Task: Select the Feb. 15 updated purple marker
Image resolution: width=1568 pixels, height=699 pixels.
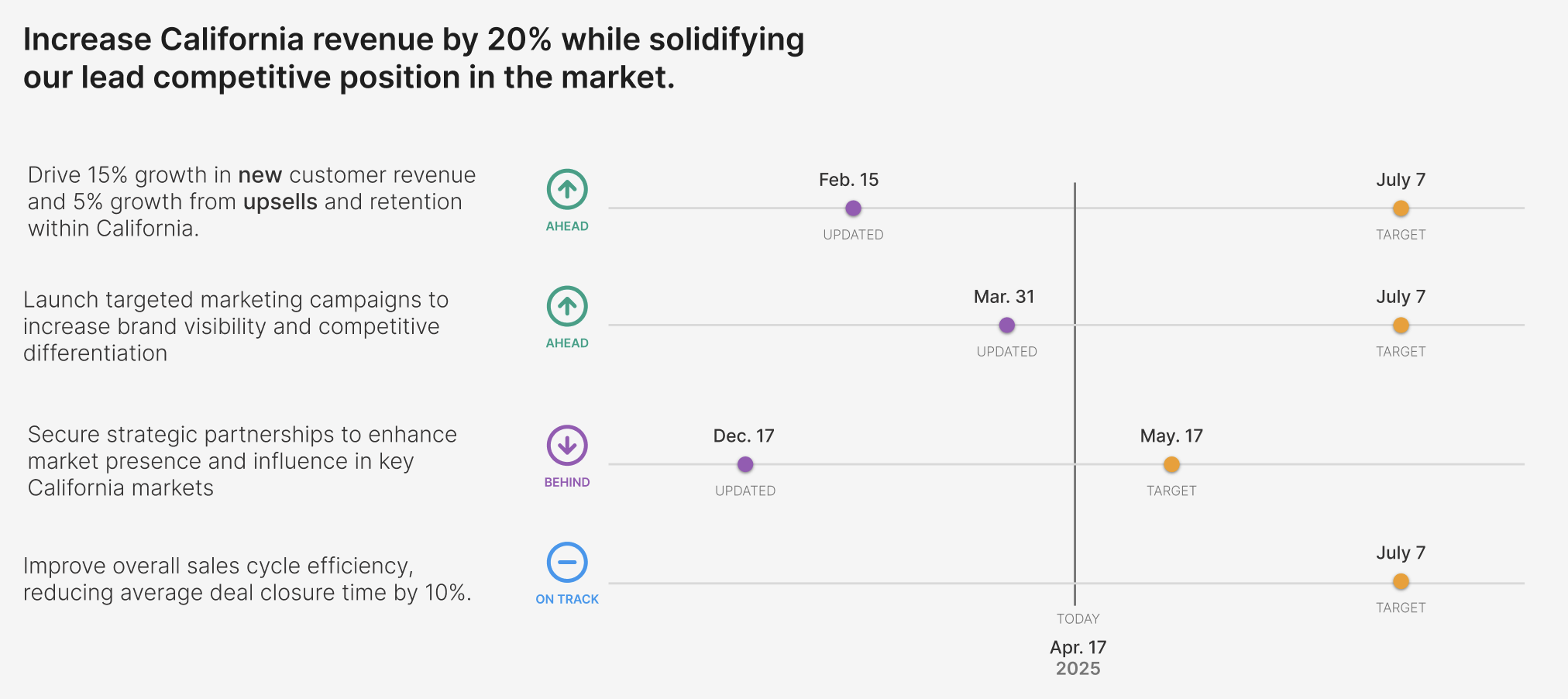Action: [853, 208]
